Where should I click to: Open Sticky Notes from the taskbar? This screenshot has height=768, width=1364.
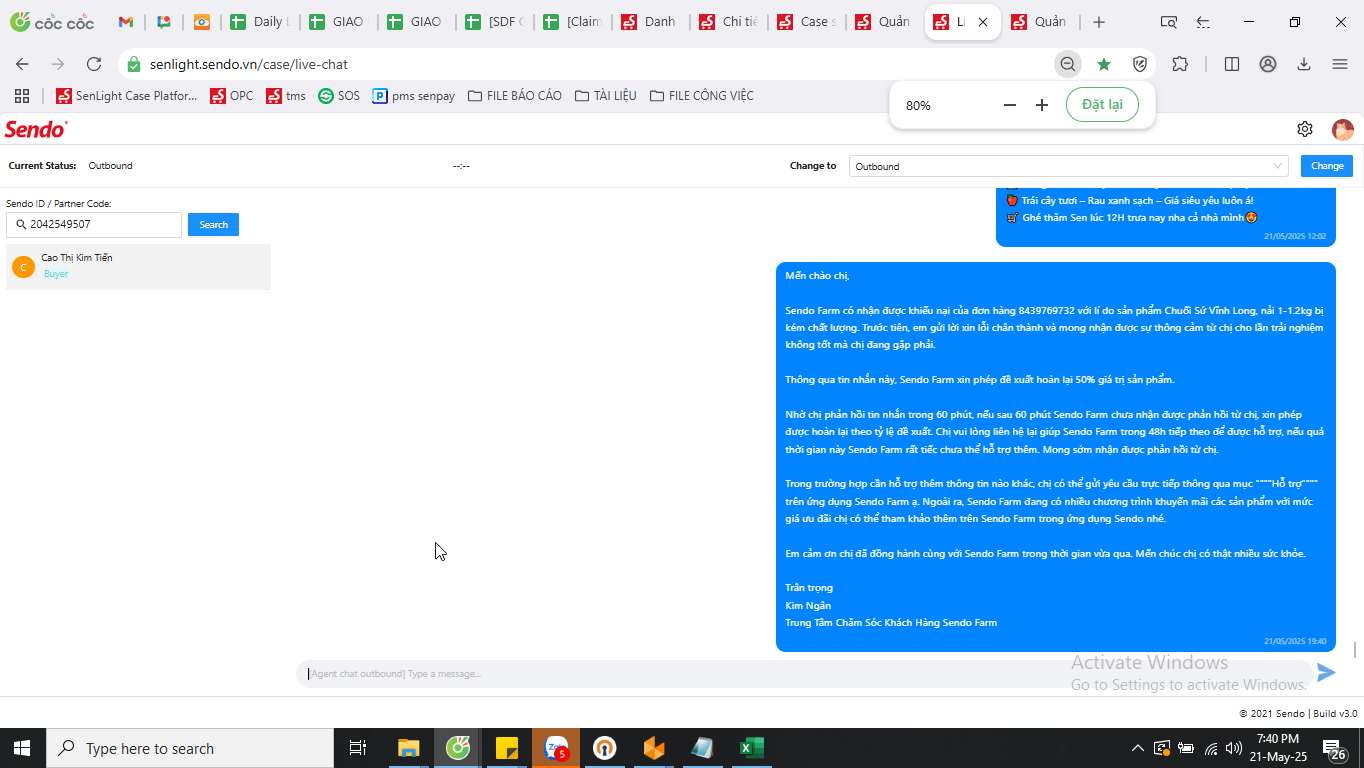pos(506,748)
